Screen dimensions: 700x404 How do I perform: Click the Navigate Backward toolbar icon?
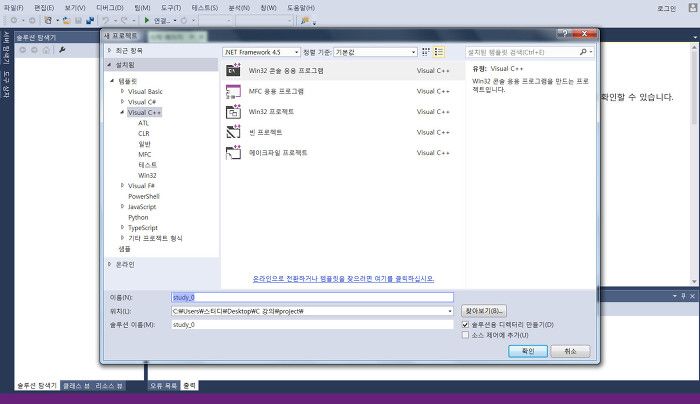pos(14,20)
